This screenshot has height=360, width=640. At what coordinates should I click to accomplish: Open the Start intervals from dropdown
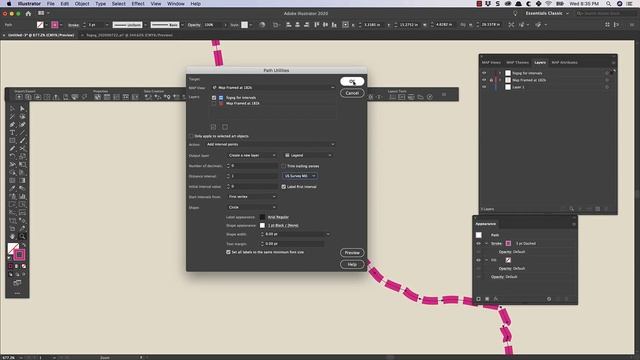(x=252, y=197)
